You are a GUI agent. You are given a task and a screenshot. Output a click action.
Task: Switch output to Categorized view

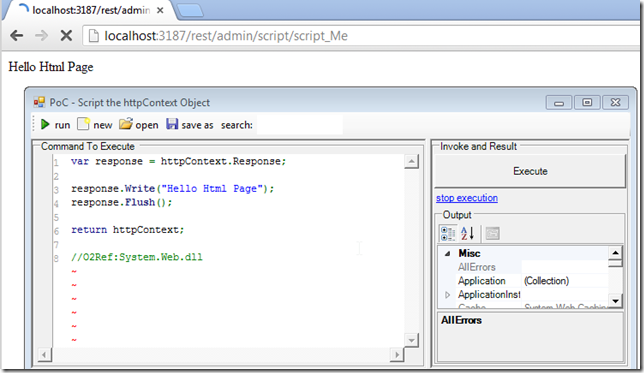(448, 233)
